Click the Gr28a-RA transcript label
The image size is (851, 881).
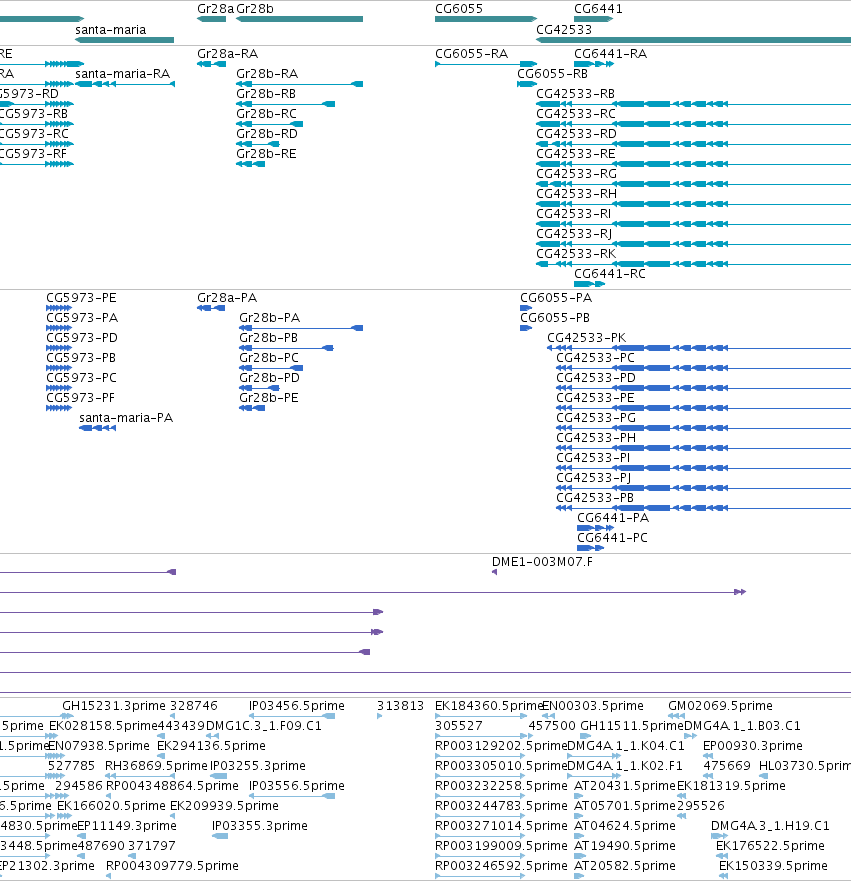[227, 54]
